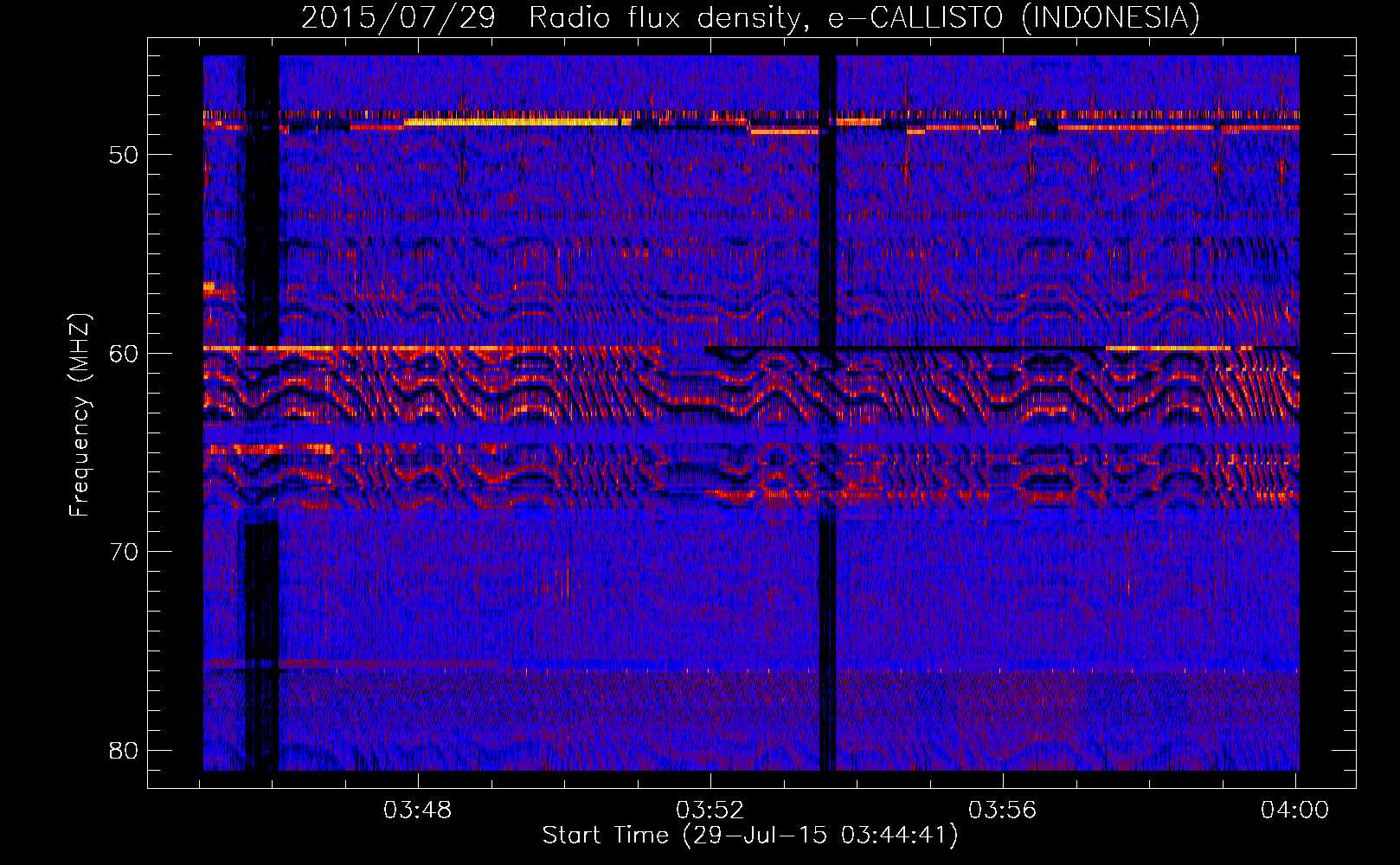This screenshot has height=865, width=1400.
Task: Click the 'Radio flux density' title text
Action: (665, 17)
